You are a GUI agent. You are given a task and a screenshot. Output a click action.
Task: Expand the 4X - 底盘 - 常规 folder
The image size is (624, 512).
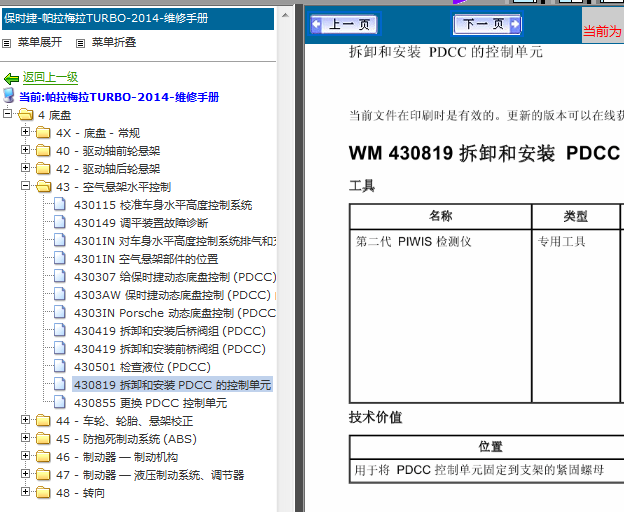click(x=25, y=131)
